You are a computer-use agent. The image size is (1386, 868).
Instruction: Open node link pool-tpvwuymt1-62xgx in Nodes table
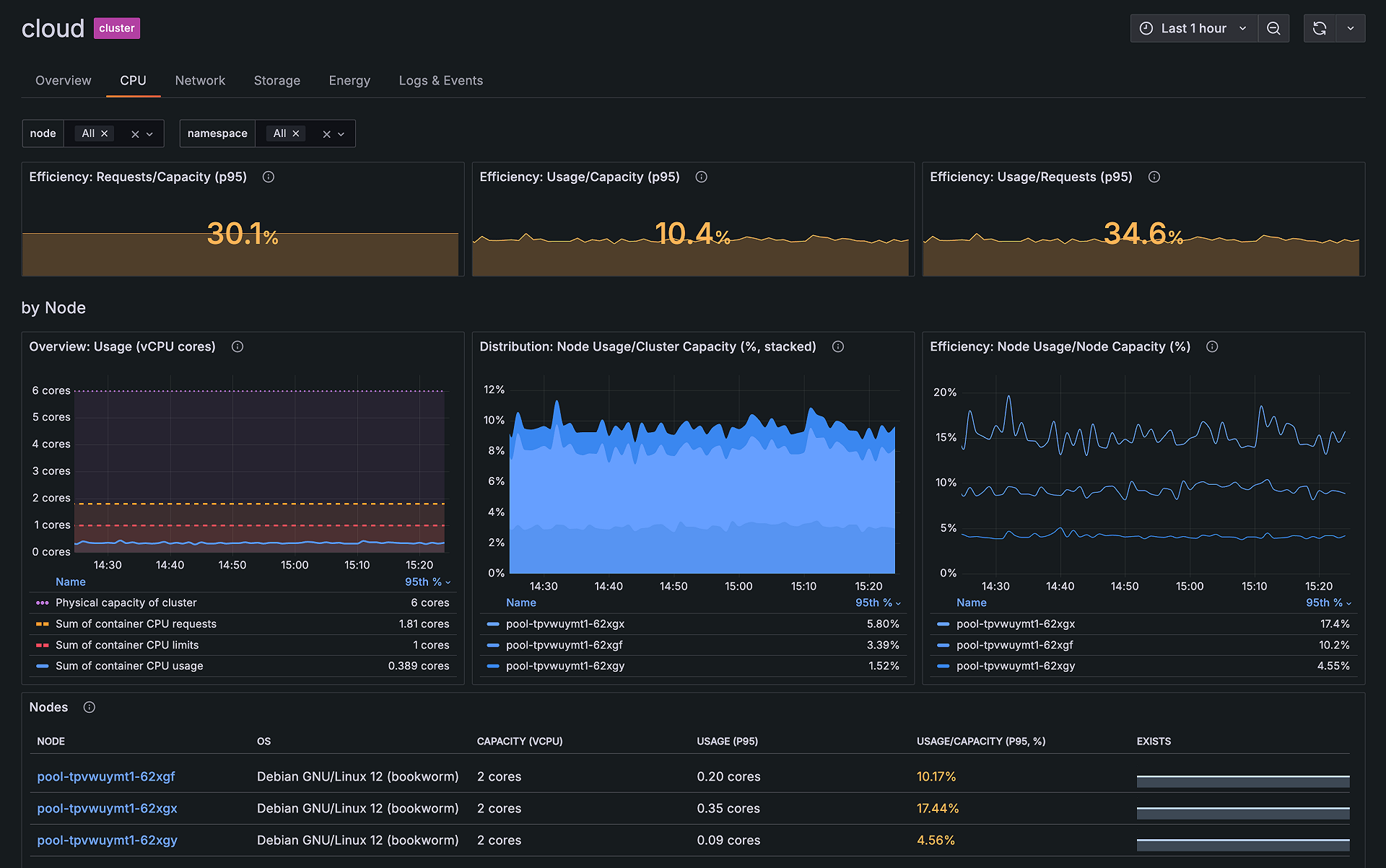pos(107,808)
